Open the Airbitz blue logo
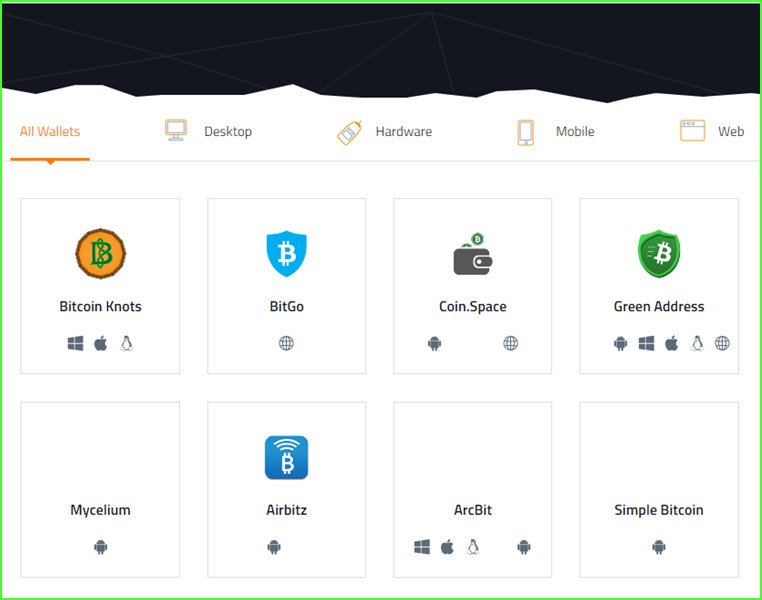Screen dimensions: 762x600 click(x=286, y=458)
